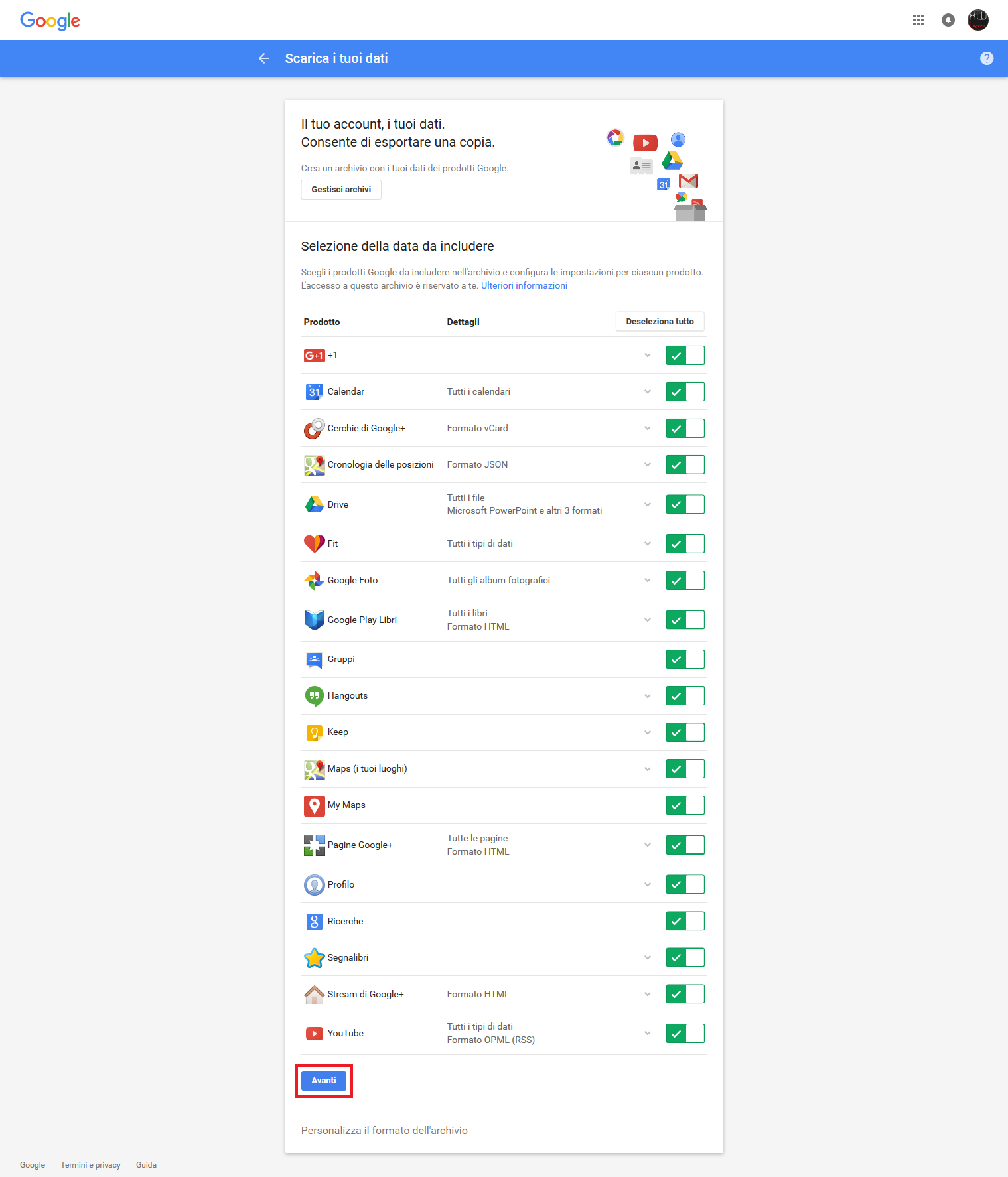
Task: Click the Ricerche product icon
Action: (315, 921)
